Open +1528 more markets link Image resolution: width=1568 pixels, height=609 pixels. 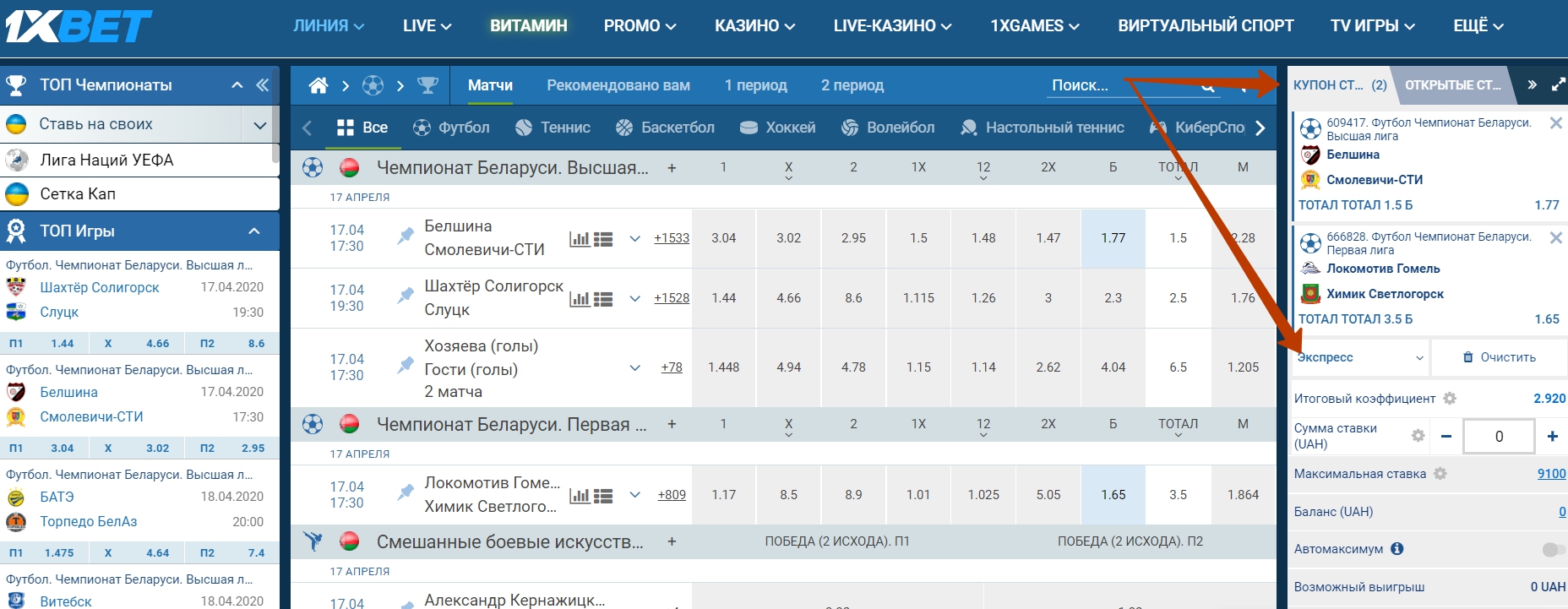[672, 299]
